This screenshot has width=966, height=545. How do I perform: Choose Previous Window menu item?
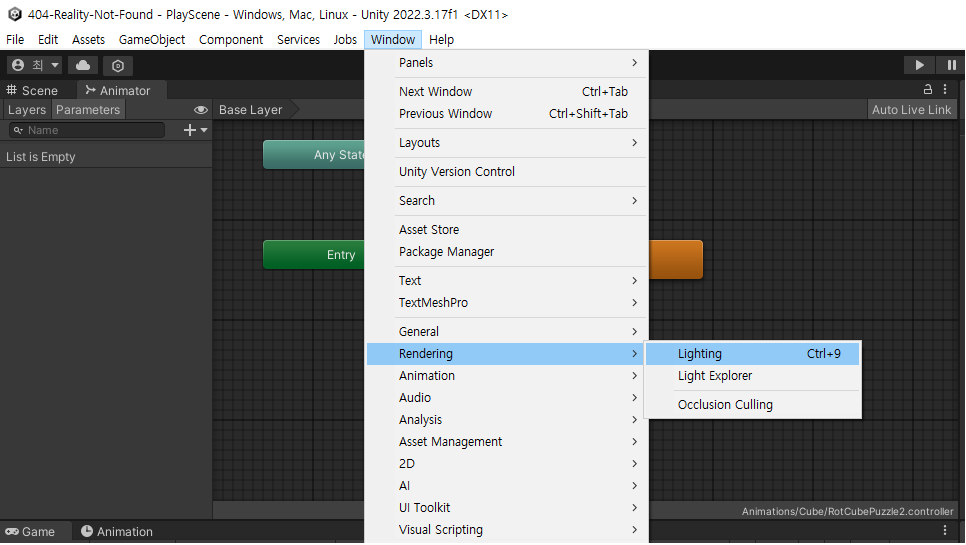coord(507,114)
